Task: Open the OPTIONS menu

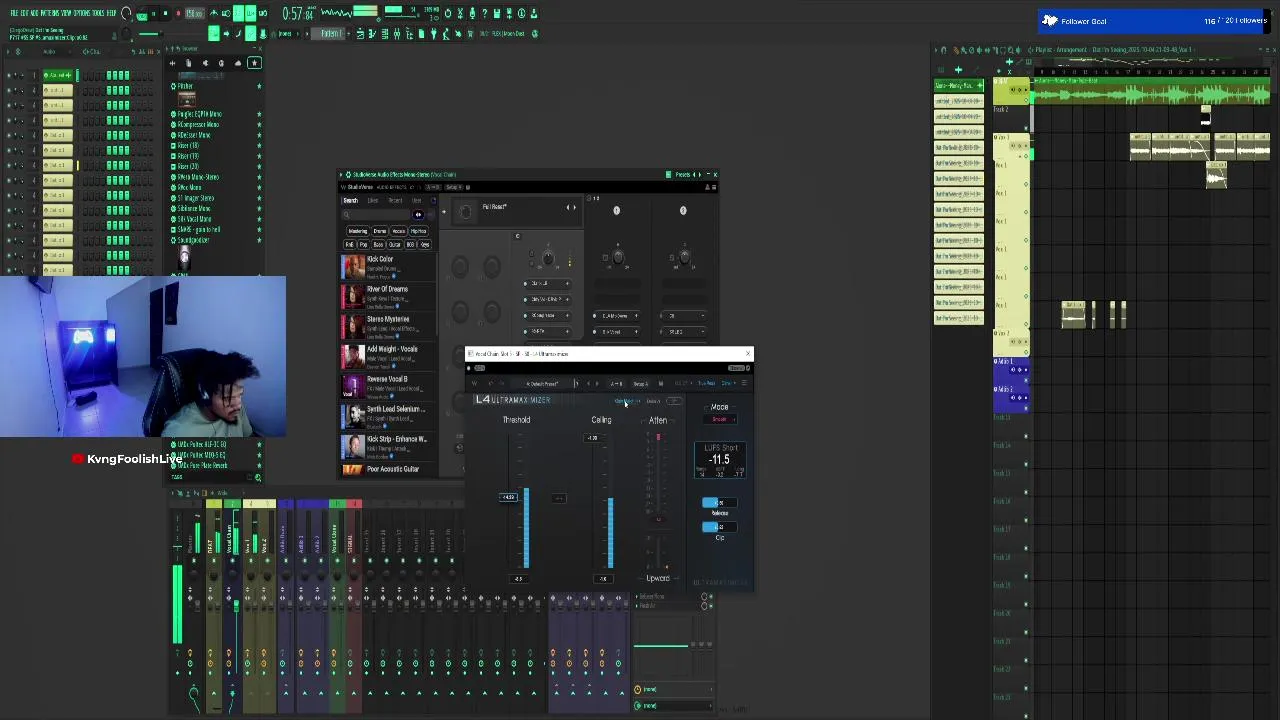Action: click(82, 13)
